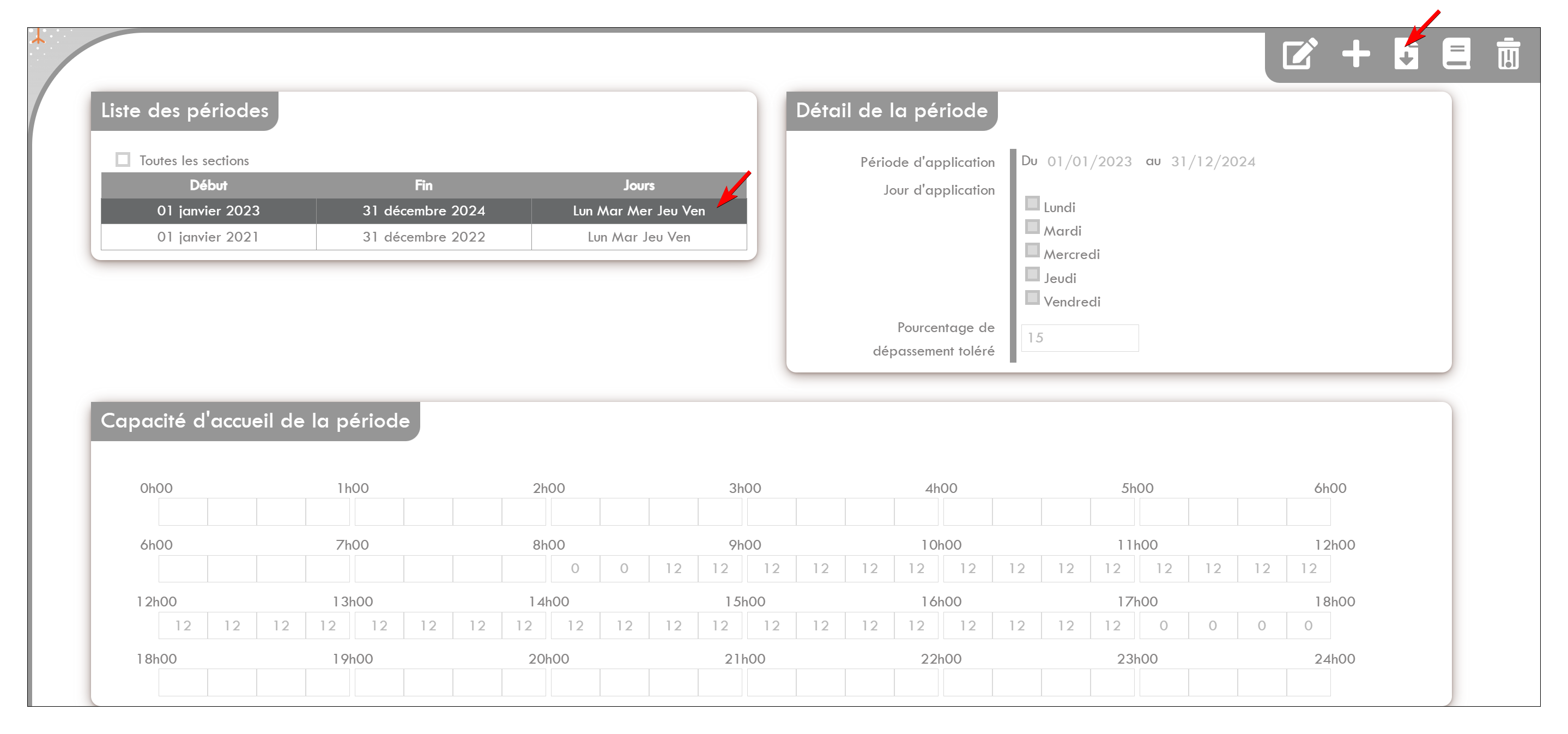Click the Lun Mar Jeu Ven cell
The image size is (1568, 734).
click(639, 237)
